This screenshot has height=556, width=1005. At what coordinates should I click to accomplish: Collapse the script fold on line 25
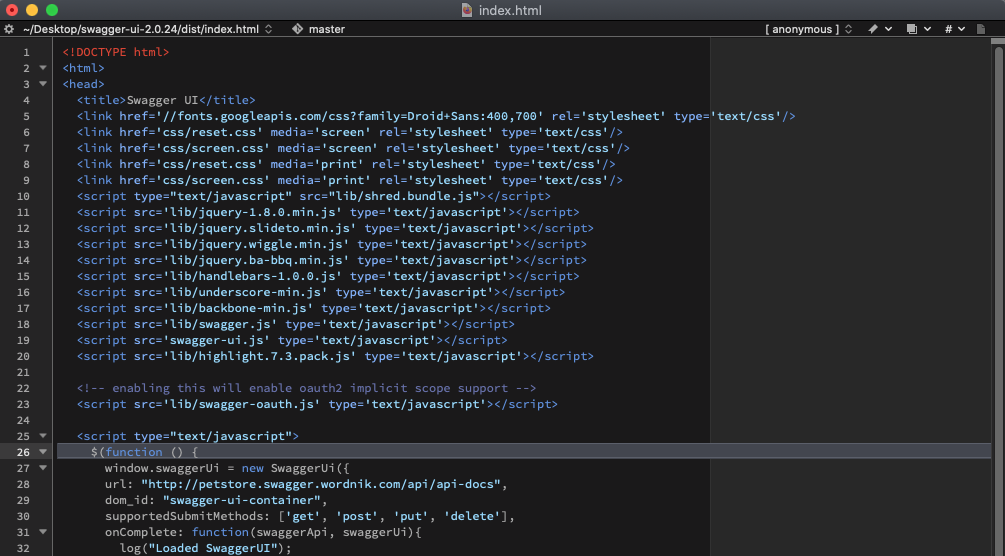(43, 435)
